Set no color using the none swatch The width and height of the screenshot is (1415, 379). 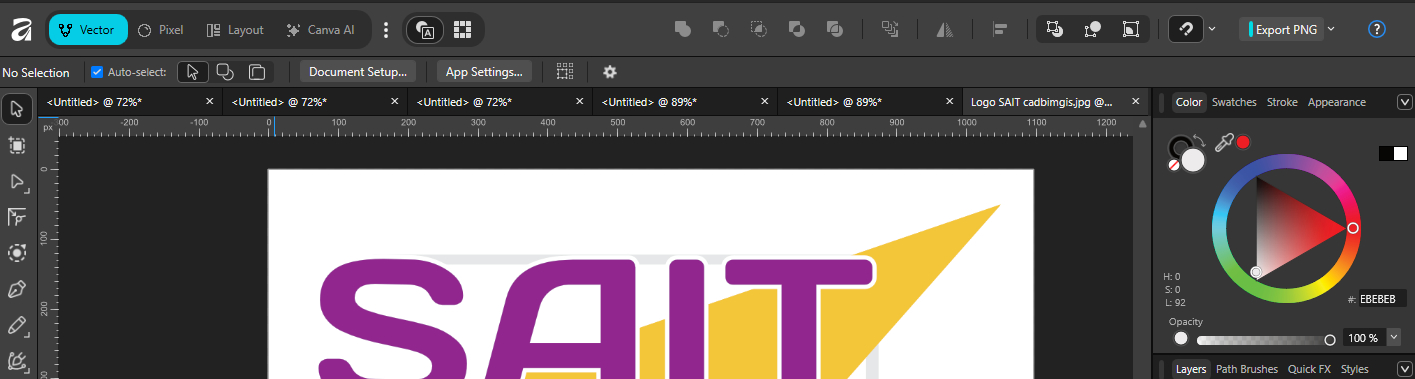[1174, 164]
